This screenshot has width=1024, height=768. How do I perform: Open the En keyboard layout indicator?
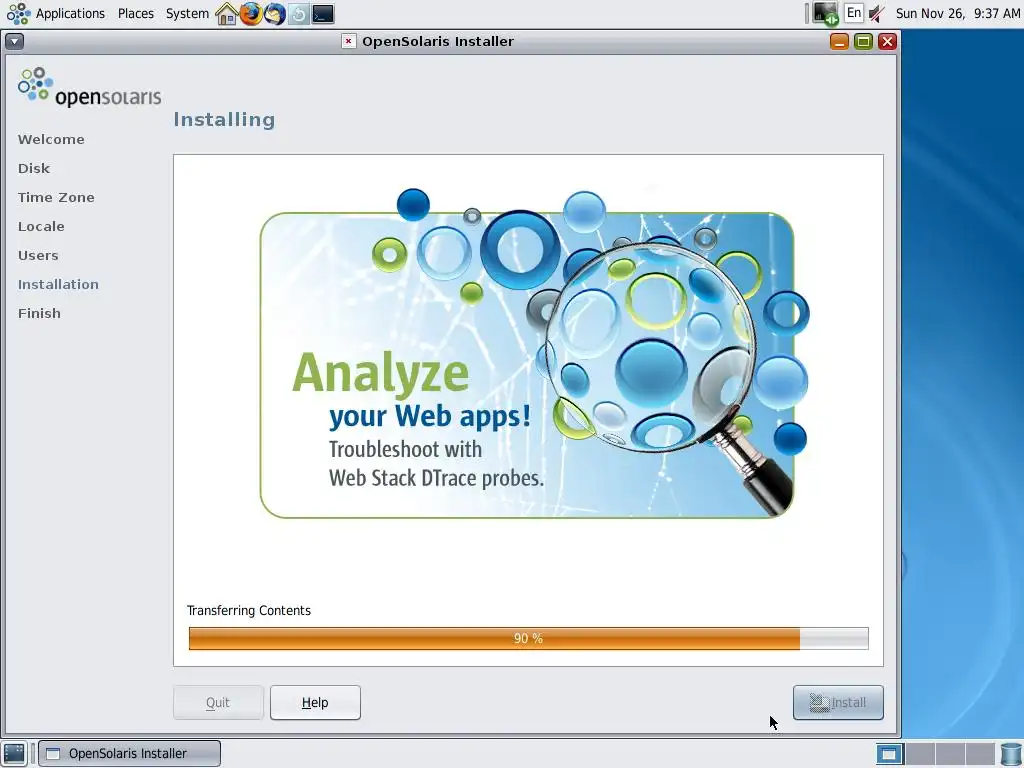(854, 13)
